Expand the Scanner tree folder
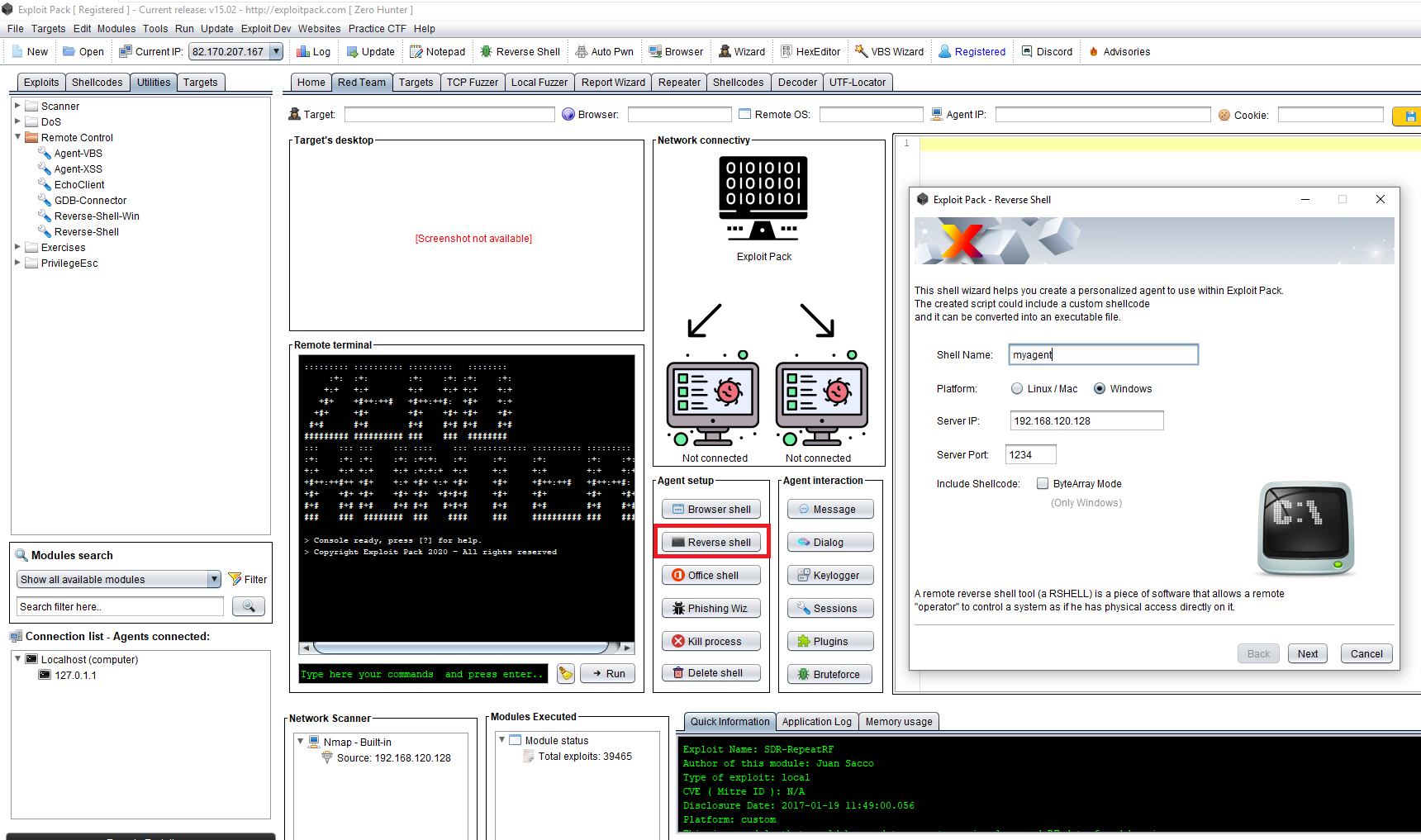Image resolution: width=1421 pixels, height=840 pixels. (x=17, y=106)
